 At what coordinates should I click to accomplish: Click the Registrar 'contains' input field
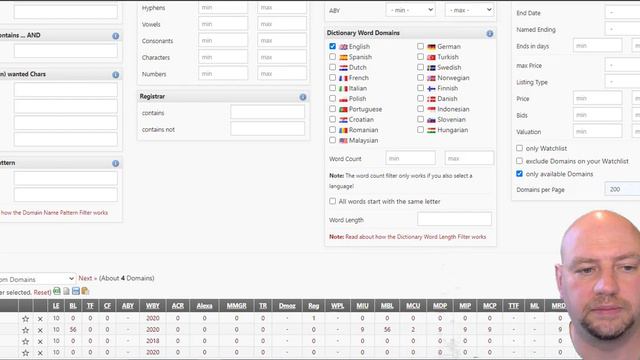[267, 112]
